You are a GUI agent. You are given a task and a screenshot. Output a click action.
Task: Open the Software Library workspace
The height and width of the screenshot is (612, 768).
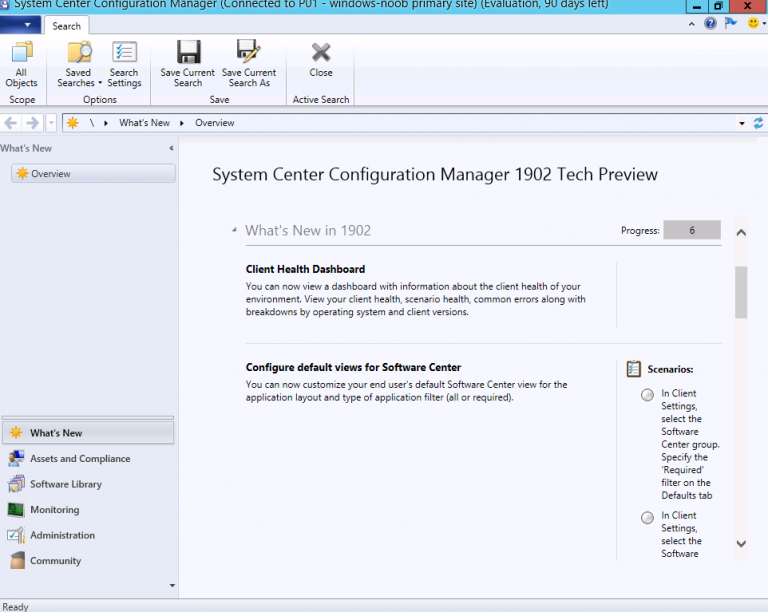(88, 484)
